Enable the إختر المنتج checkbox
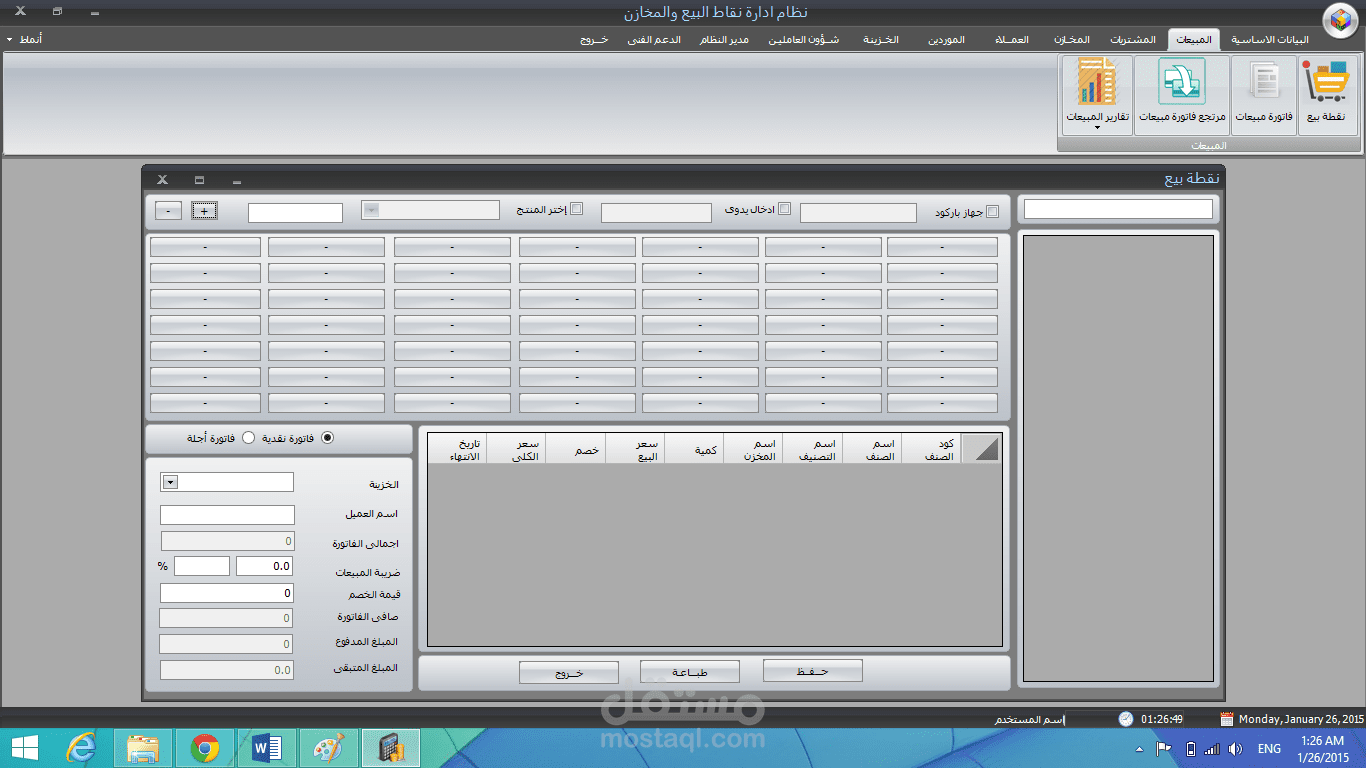This screenshot has height=768, width=1366. pyautogui.click(x=576, y=210)
